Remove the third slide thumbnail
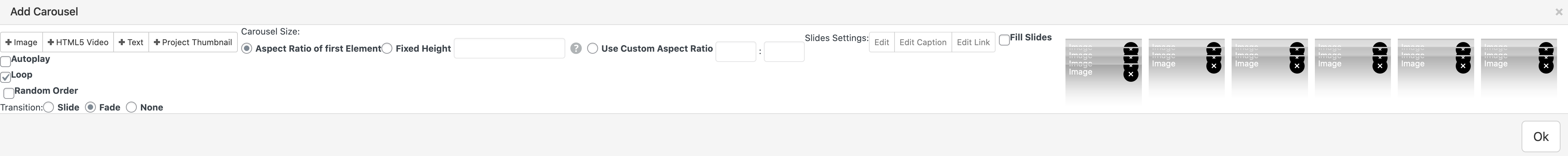 click(x=1296, y=66)
